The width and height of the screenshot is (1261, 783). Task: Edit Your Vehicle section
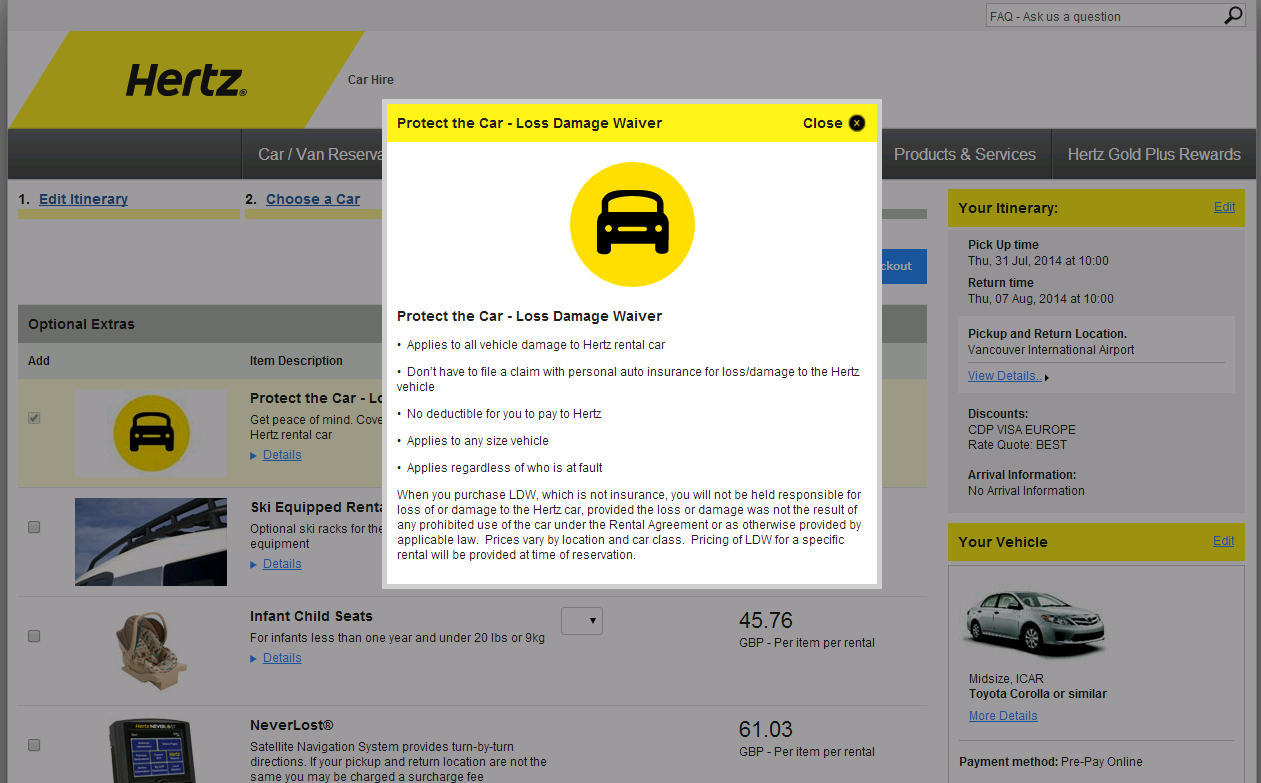pyautogui.click(x=1224, y=541)
